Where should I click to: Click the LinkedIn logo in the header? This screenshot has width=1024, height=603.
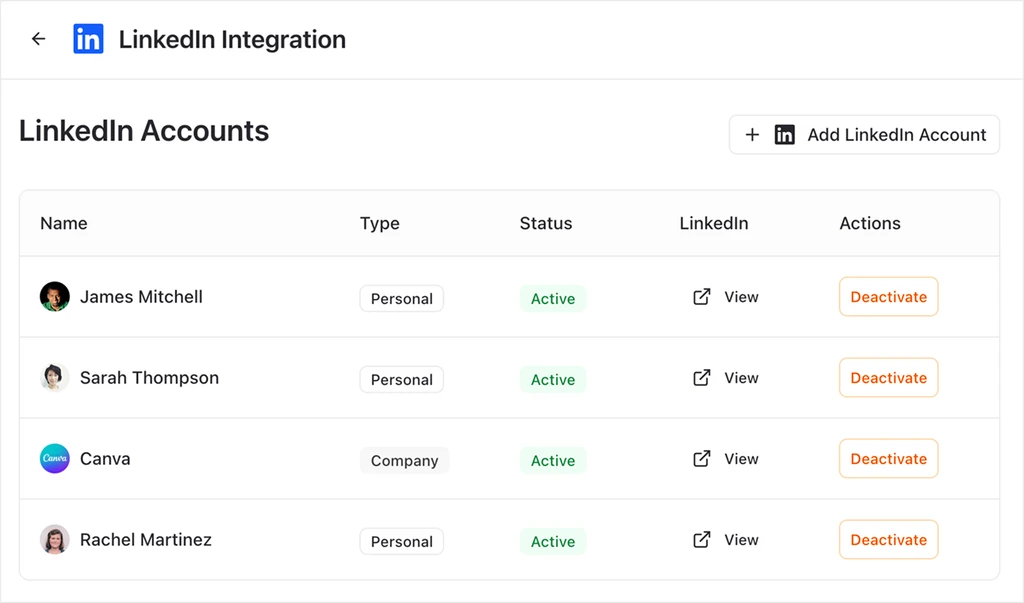coord(89,38)
